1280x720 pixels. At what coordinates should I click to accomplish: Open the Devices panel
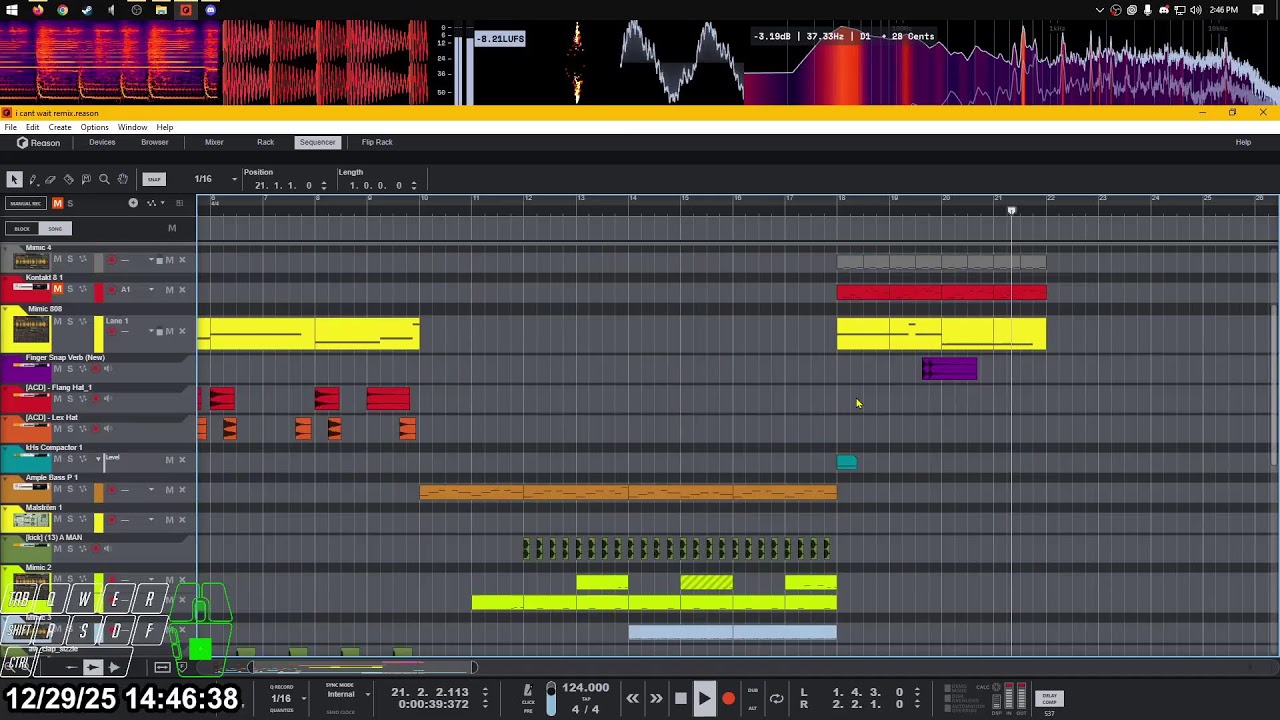(x=102, y=142)
